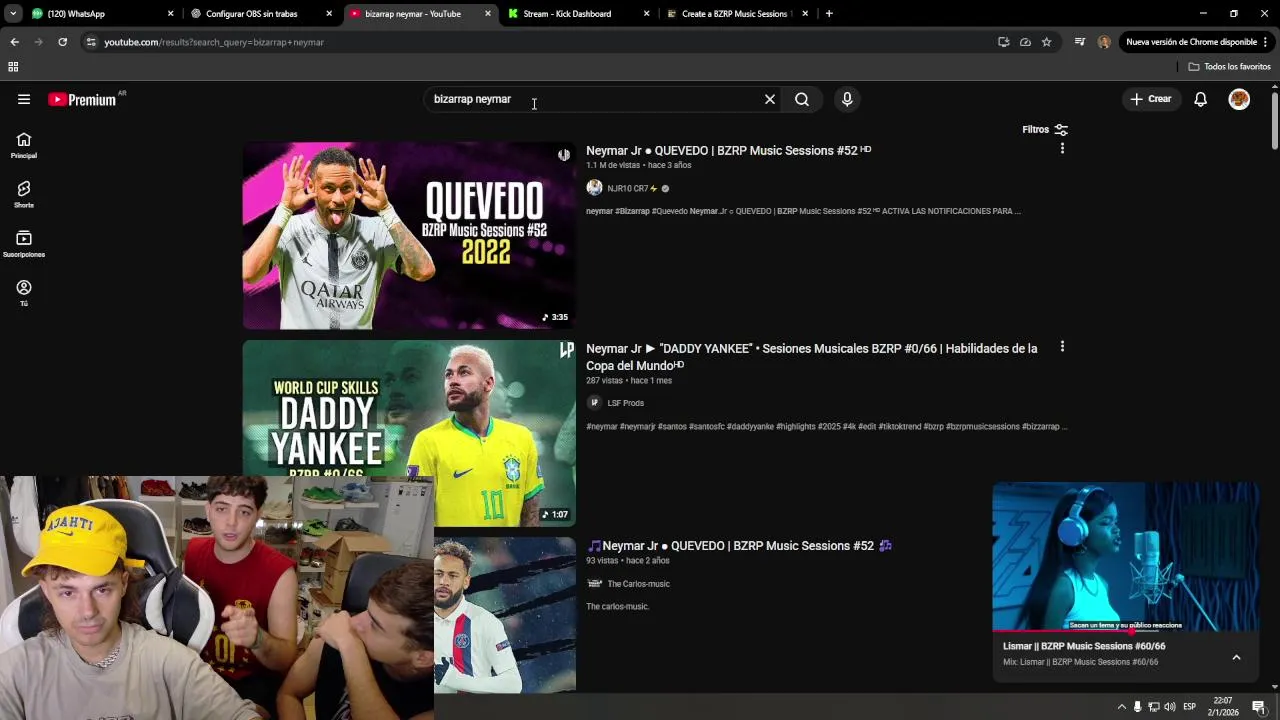Open the Windows notification center
This screenshot has height=720, width=1280.
[1258, 707]
